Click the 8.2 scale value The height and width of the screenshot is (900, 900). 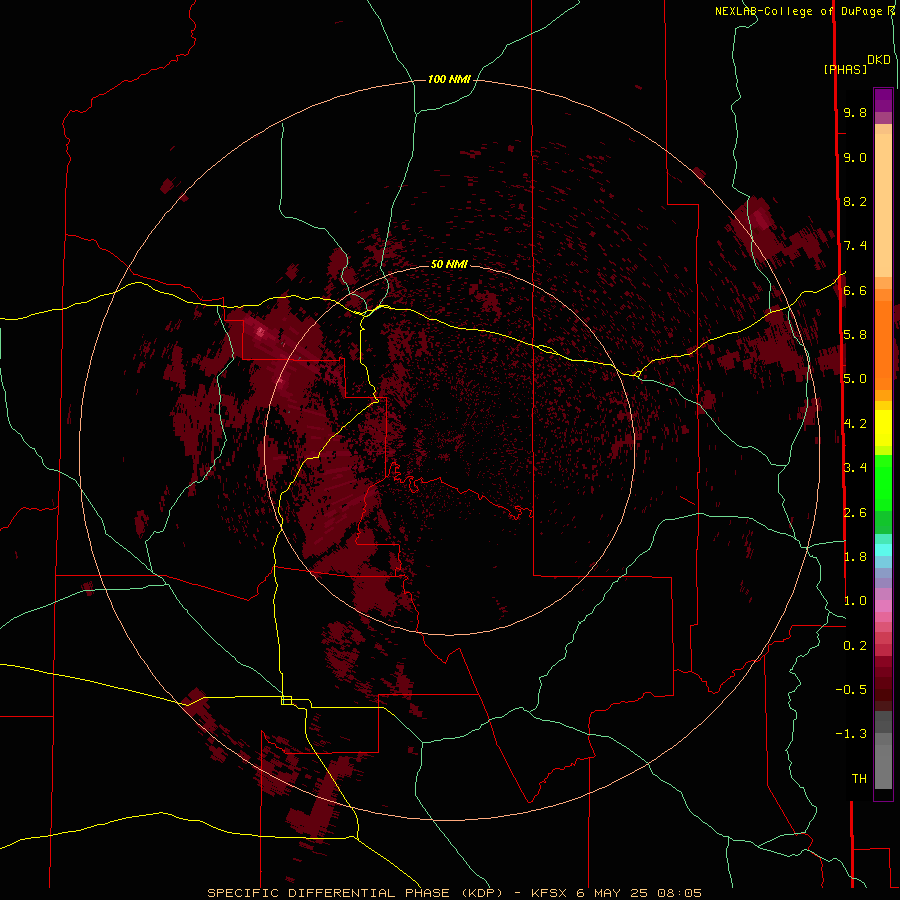click(x=855, y=201)
